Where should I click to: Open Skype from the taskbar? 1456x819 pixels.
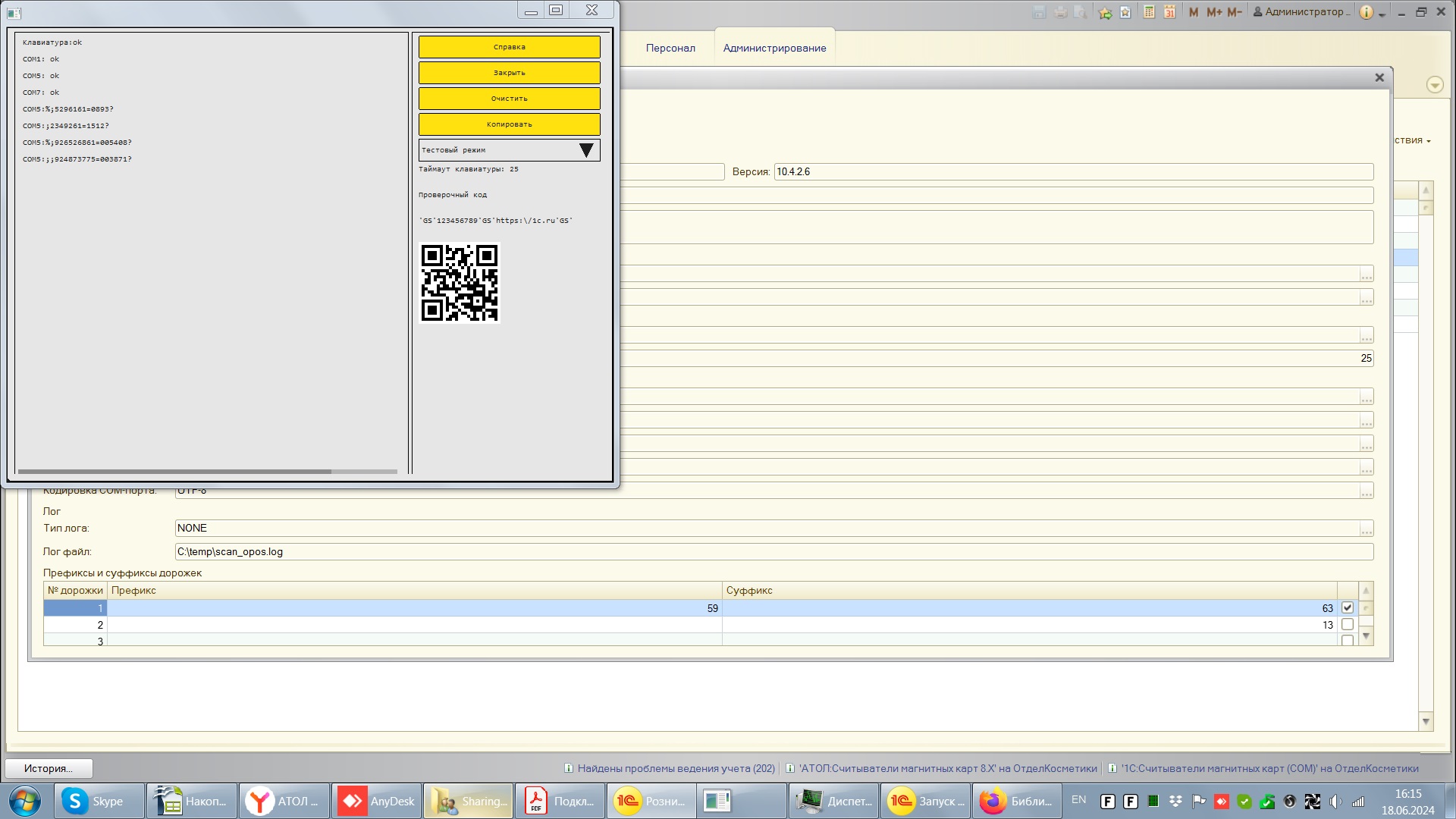99,801
